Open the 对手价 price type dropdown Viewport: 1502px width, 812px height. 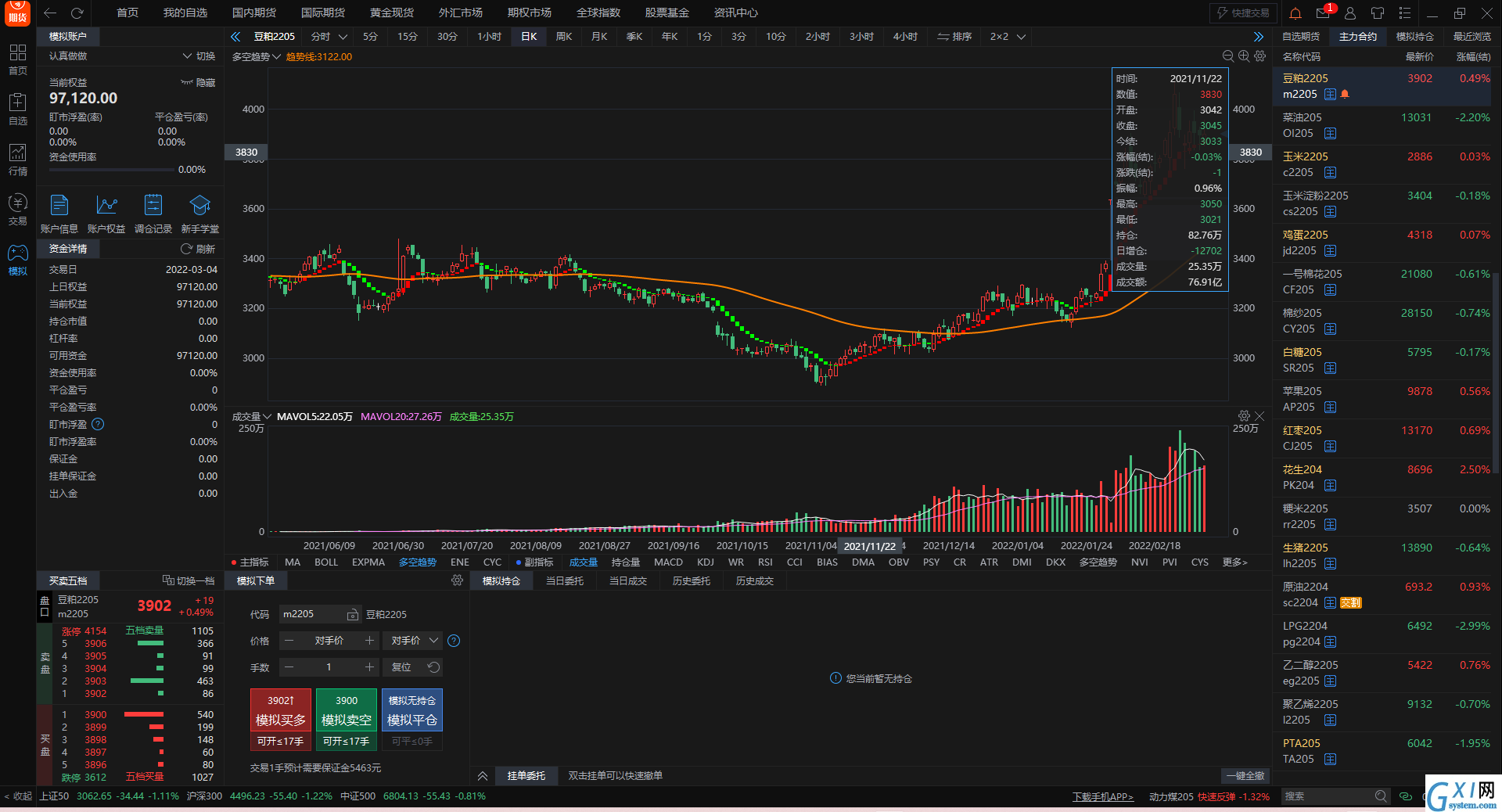coord(414,641)
